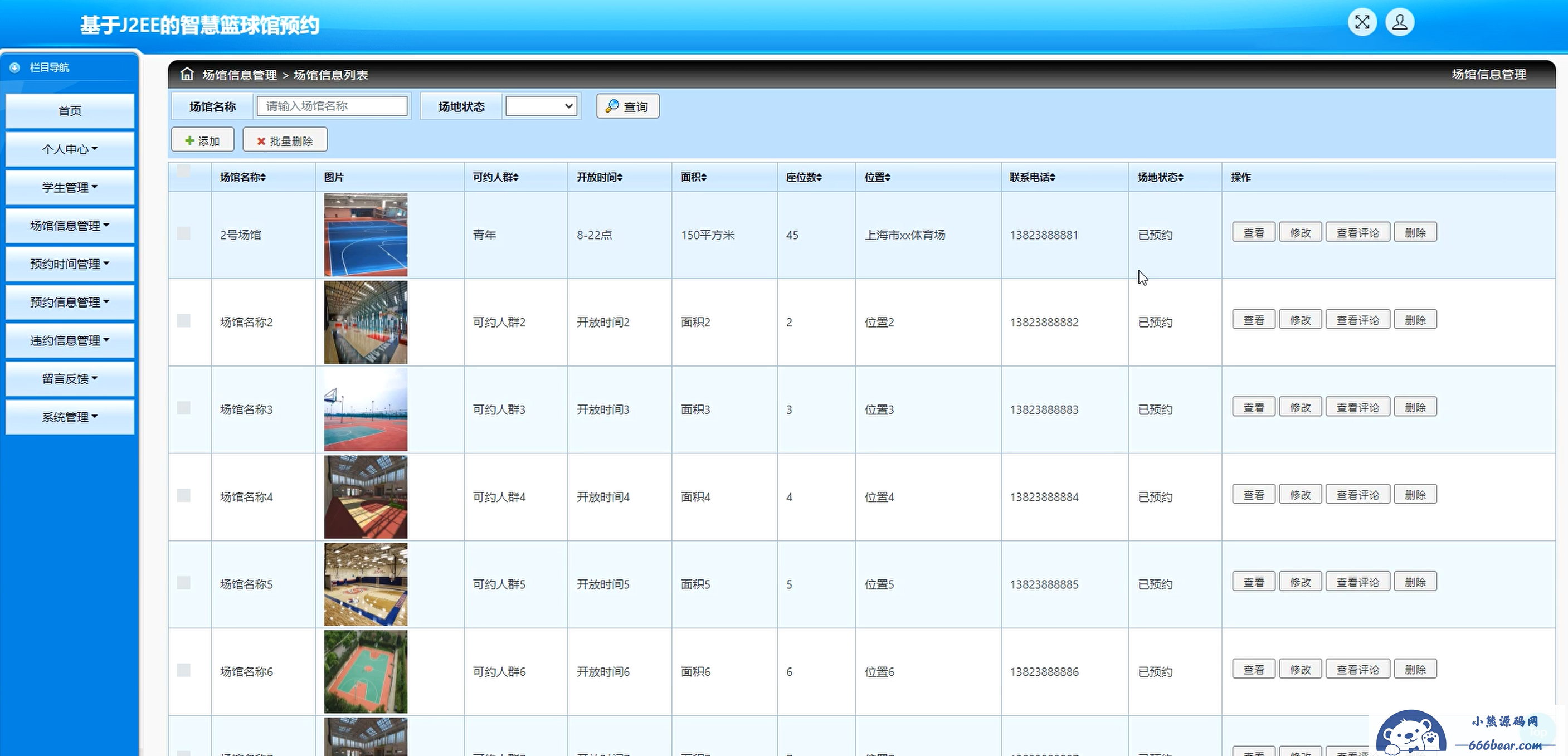
Task: Click 查看评论 button for 场馆名称3
Action: pyautogui.click(x=1357, y=407)
